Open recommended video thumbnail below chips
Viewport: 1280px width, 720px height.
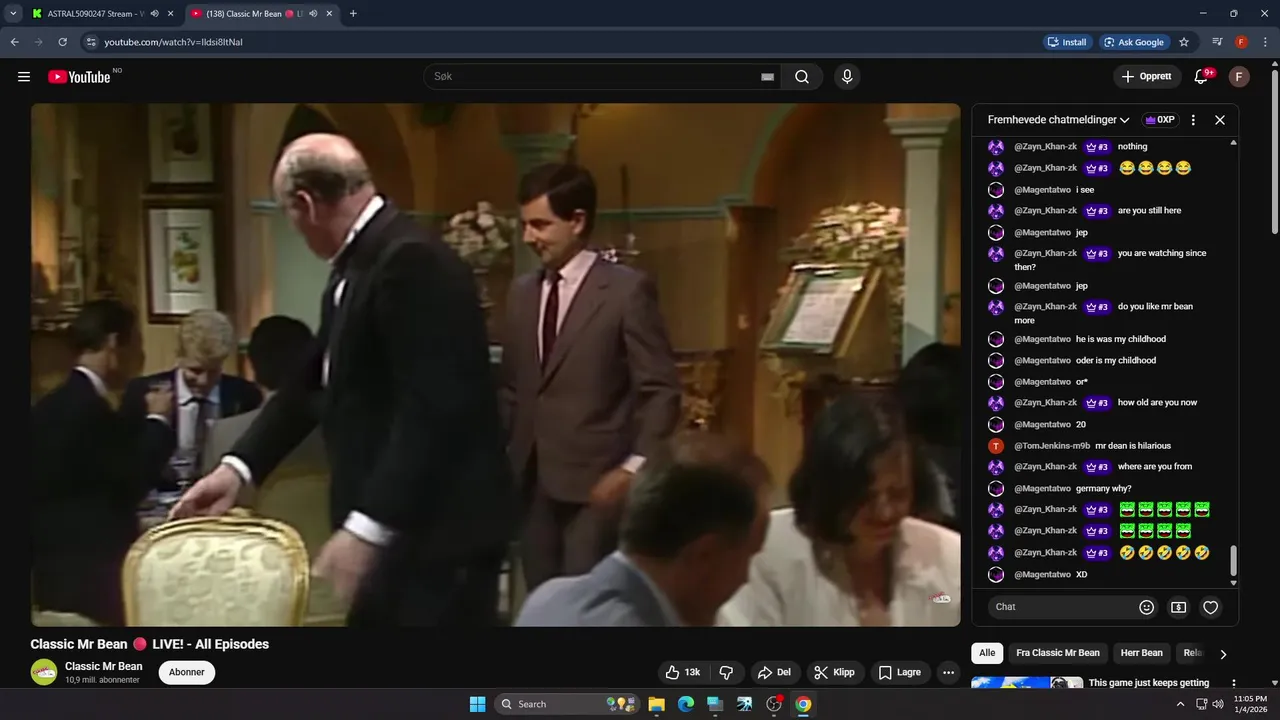coord(1027,683)
